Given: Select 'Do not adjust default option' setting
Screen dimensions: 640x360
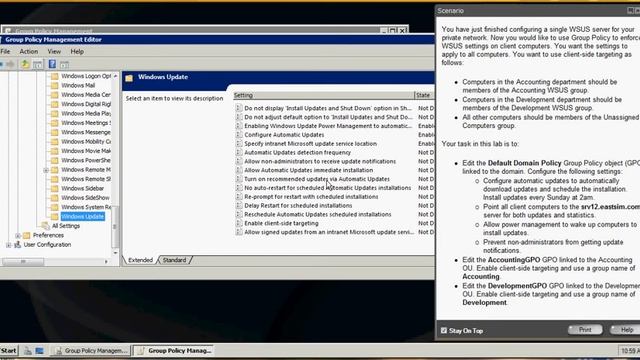Looking at the screenshot, I should tap(329, 117).
